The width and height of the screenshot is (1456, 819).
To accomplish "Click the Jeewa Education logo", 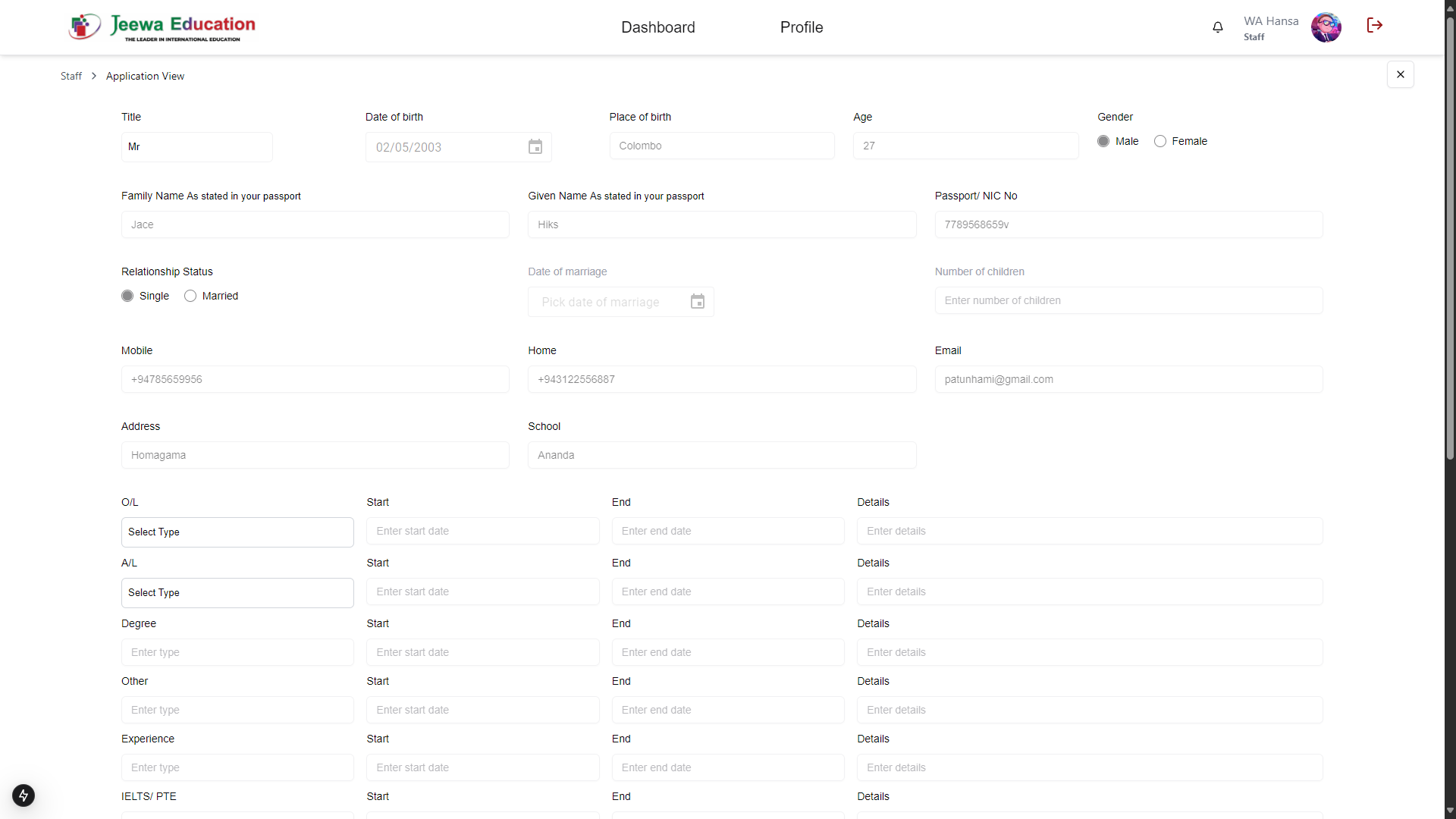I will tap(162, 27).
